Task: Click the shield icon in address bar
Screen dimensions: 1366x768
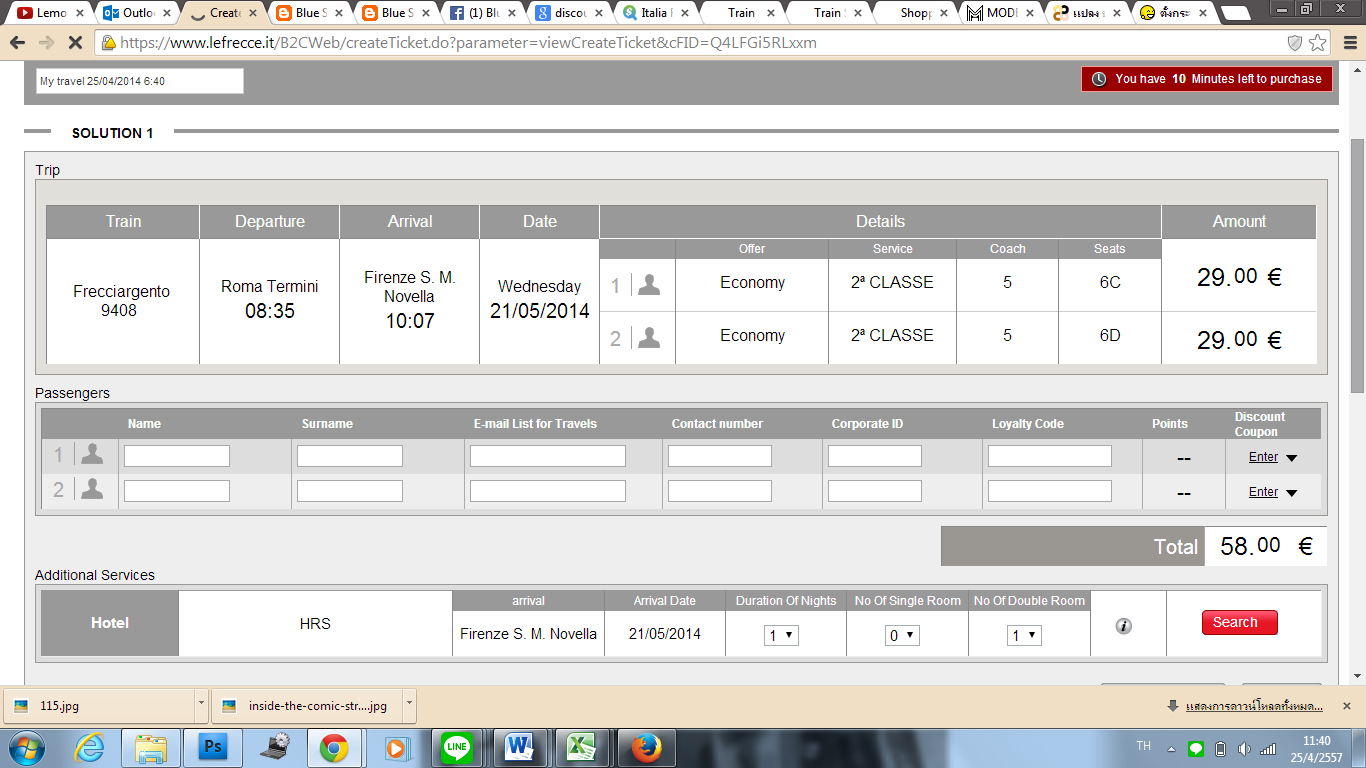Action: coord(1295,43)
